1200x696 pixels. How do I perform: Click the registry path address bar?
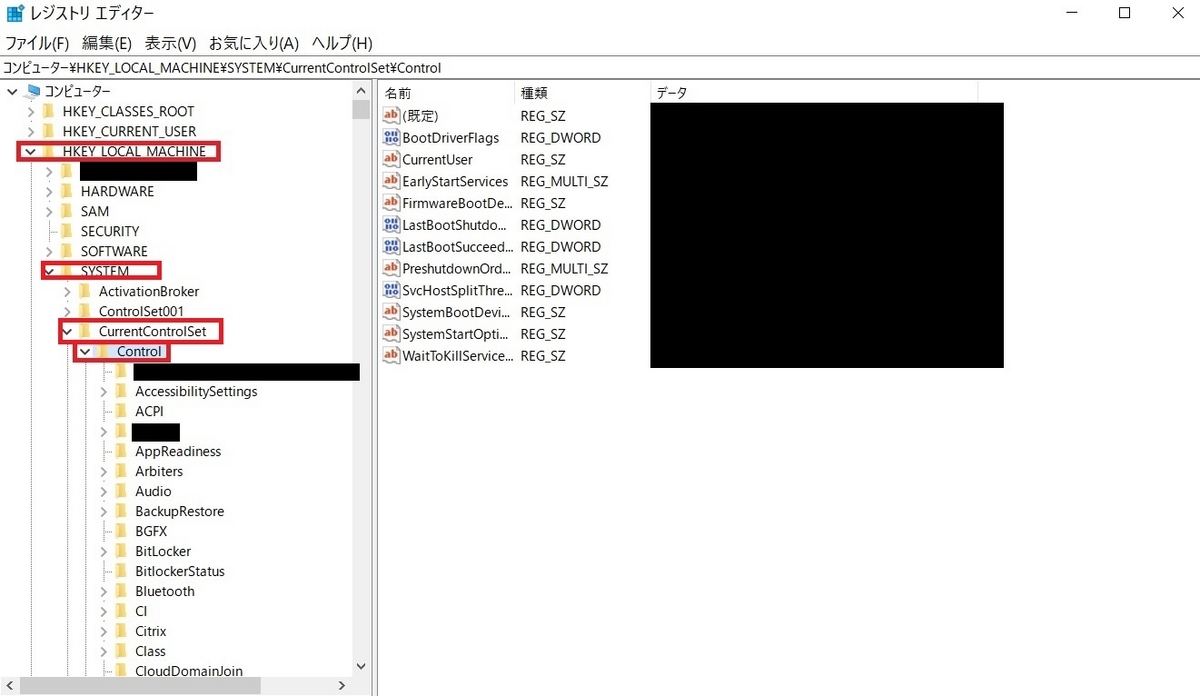600,68
